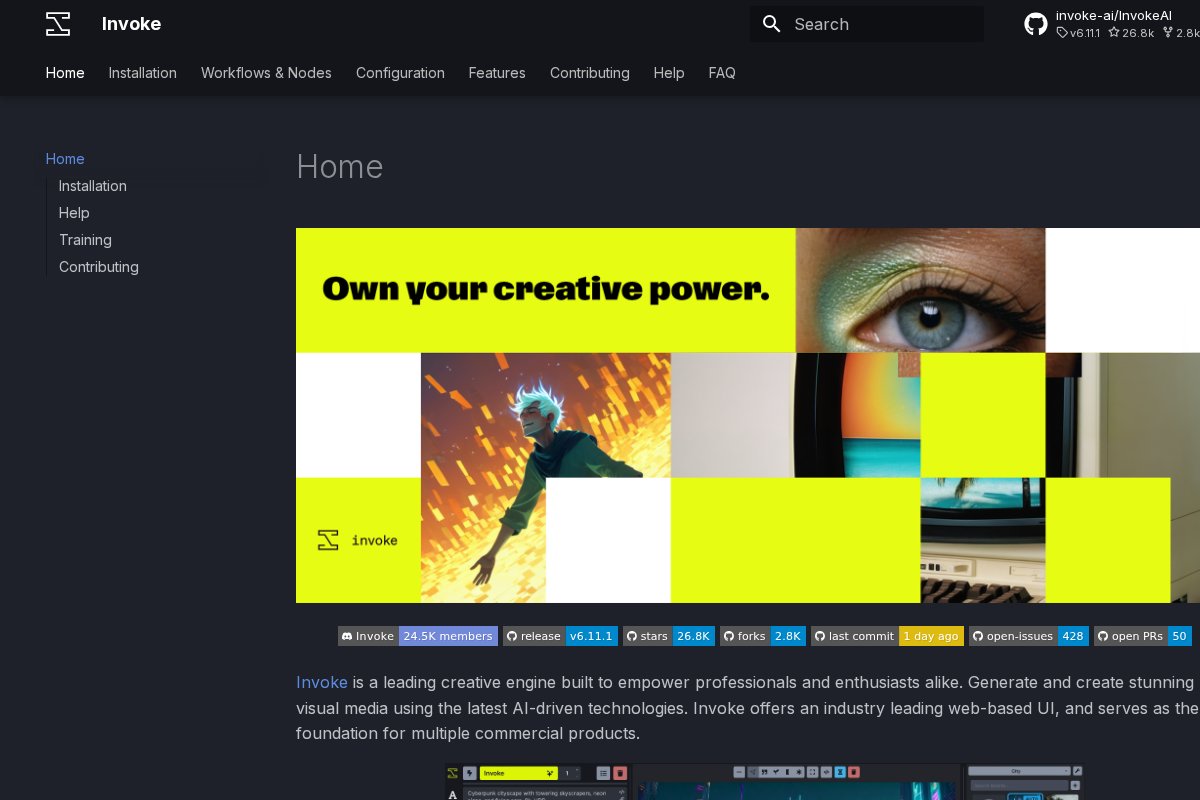1200x800 pixels.
Task: Open Contributing in the left sidebar
Action: point(99,267)
